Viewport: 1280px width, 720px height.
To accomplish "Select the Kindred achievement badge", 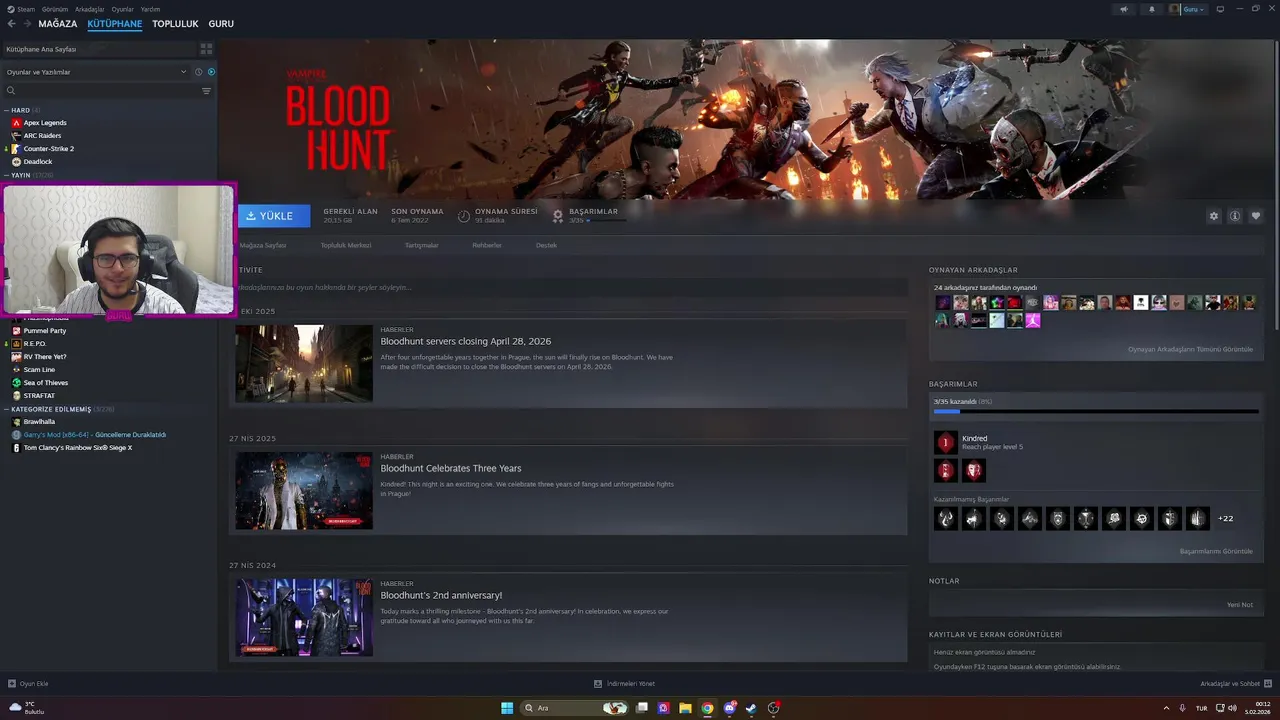I will [945, 443].
